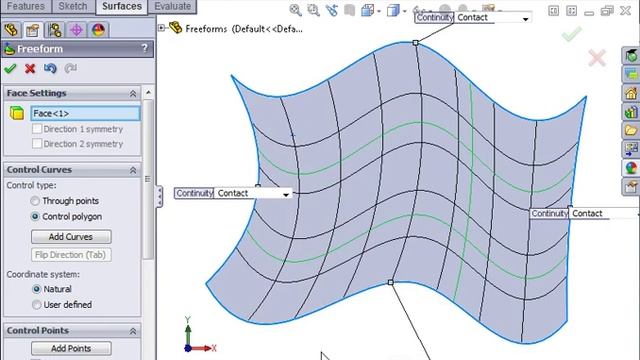The width and height of the screenshot is (640, 360).
Task: Click the PropertyManager scrollbar up arrow
Action: [148, 93]
